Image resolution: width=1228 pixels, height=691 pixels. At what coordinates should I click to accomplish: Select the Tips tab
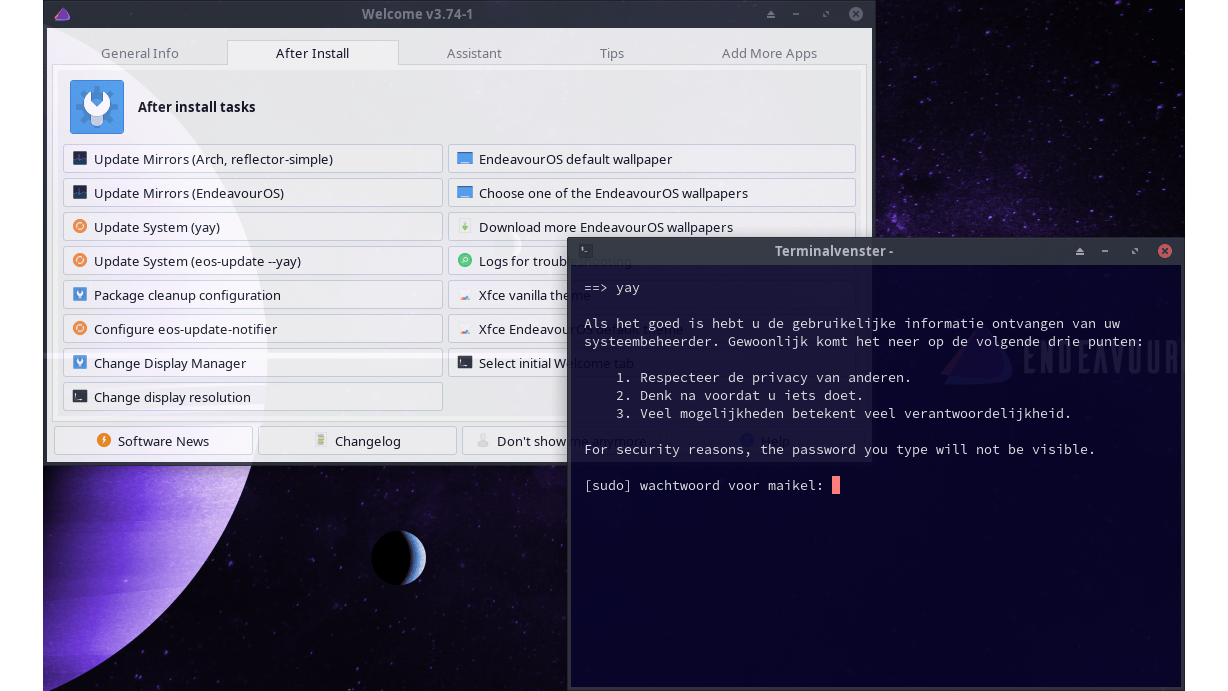tap(612, 54)
